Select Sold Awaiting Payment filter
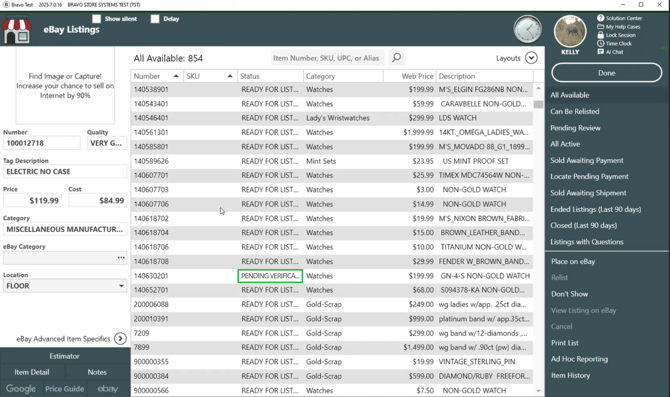 tap(587, 160)
